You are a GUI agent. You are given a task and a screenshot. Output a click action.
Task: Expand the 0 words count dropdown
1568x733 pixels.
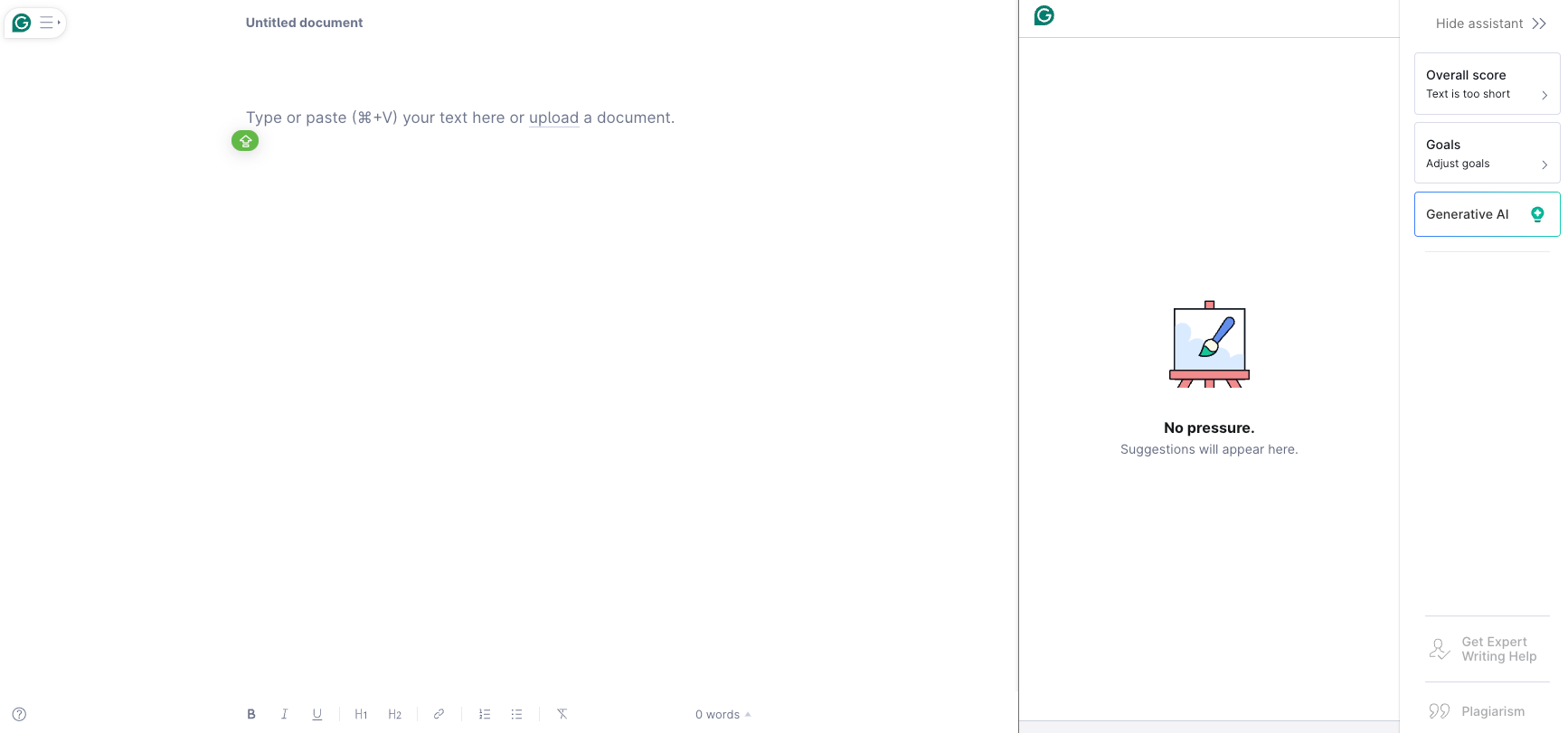click(x=723, y=714)
